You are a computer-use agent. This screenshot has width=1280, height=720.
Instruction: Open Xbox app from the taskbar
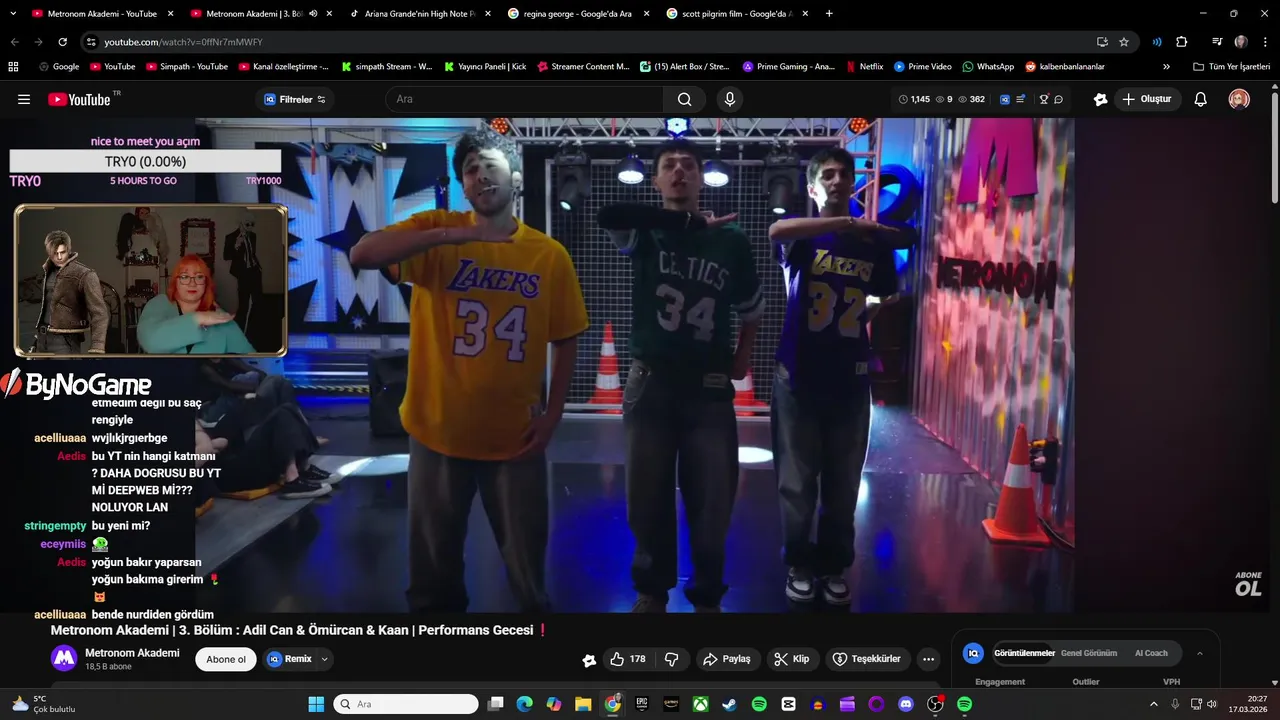click(x=701, y=704)
